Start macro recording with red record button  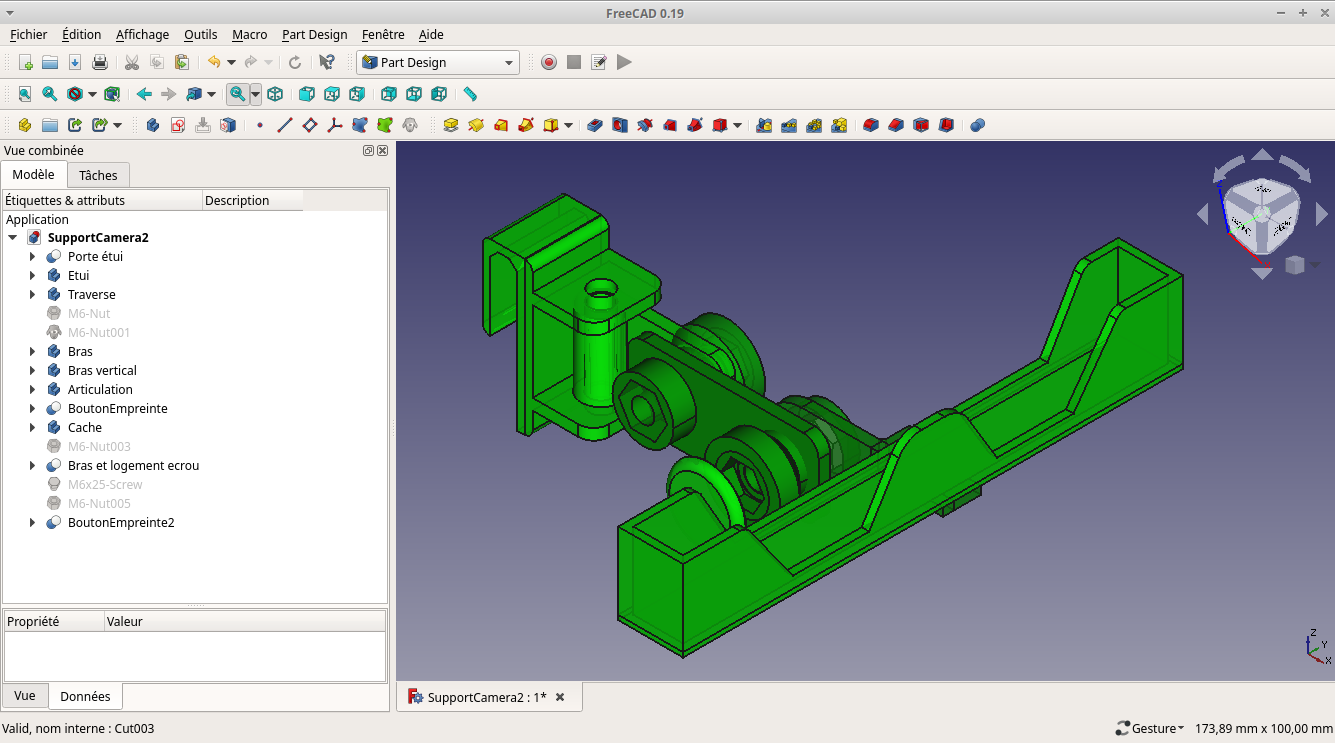549,62
